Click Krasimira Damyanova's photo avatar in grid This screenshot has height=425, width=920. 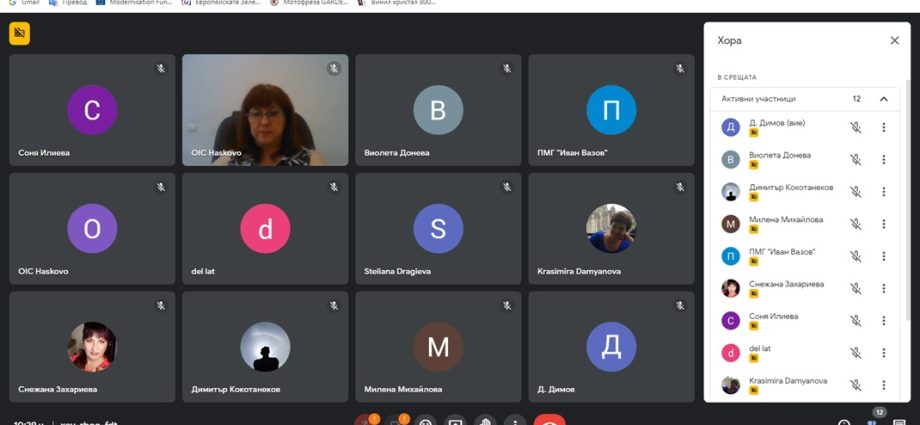pos(611,228)
